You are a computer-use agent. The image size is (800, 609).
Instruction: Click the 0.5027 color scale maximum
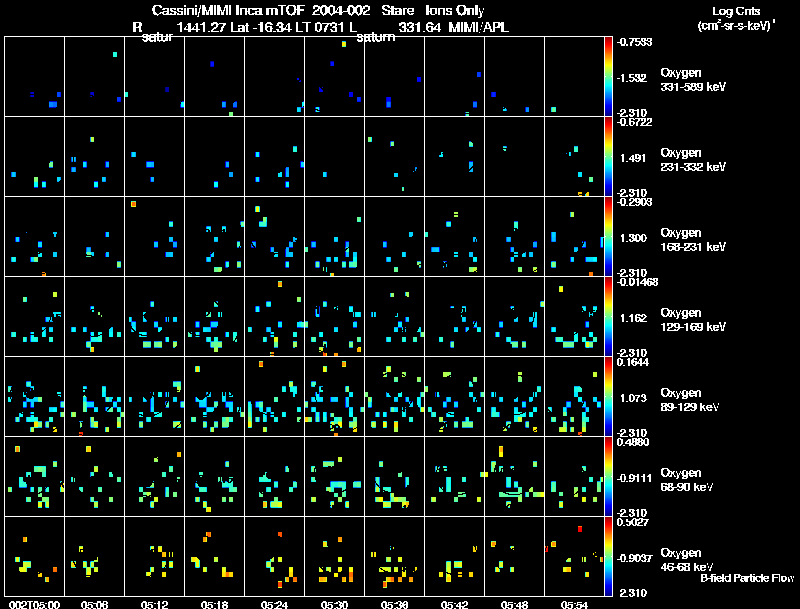coord(633,522)
